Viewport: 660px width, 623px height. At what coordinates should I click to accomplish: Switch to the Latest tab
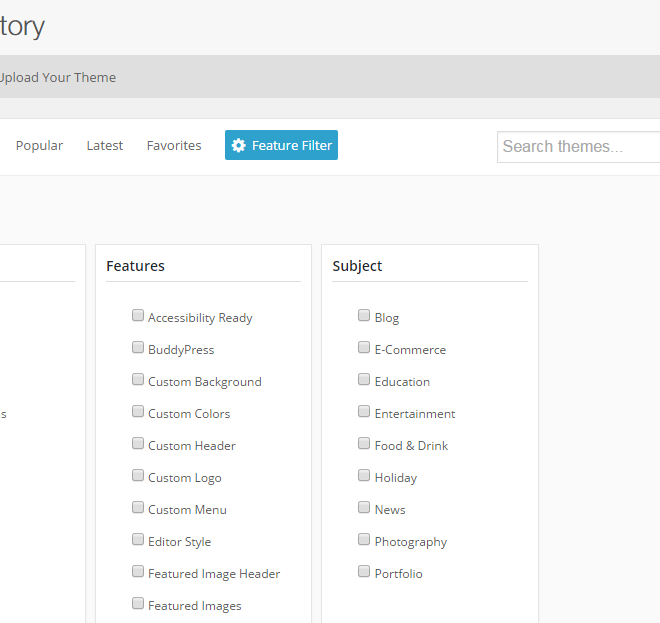click(105, 146)
